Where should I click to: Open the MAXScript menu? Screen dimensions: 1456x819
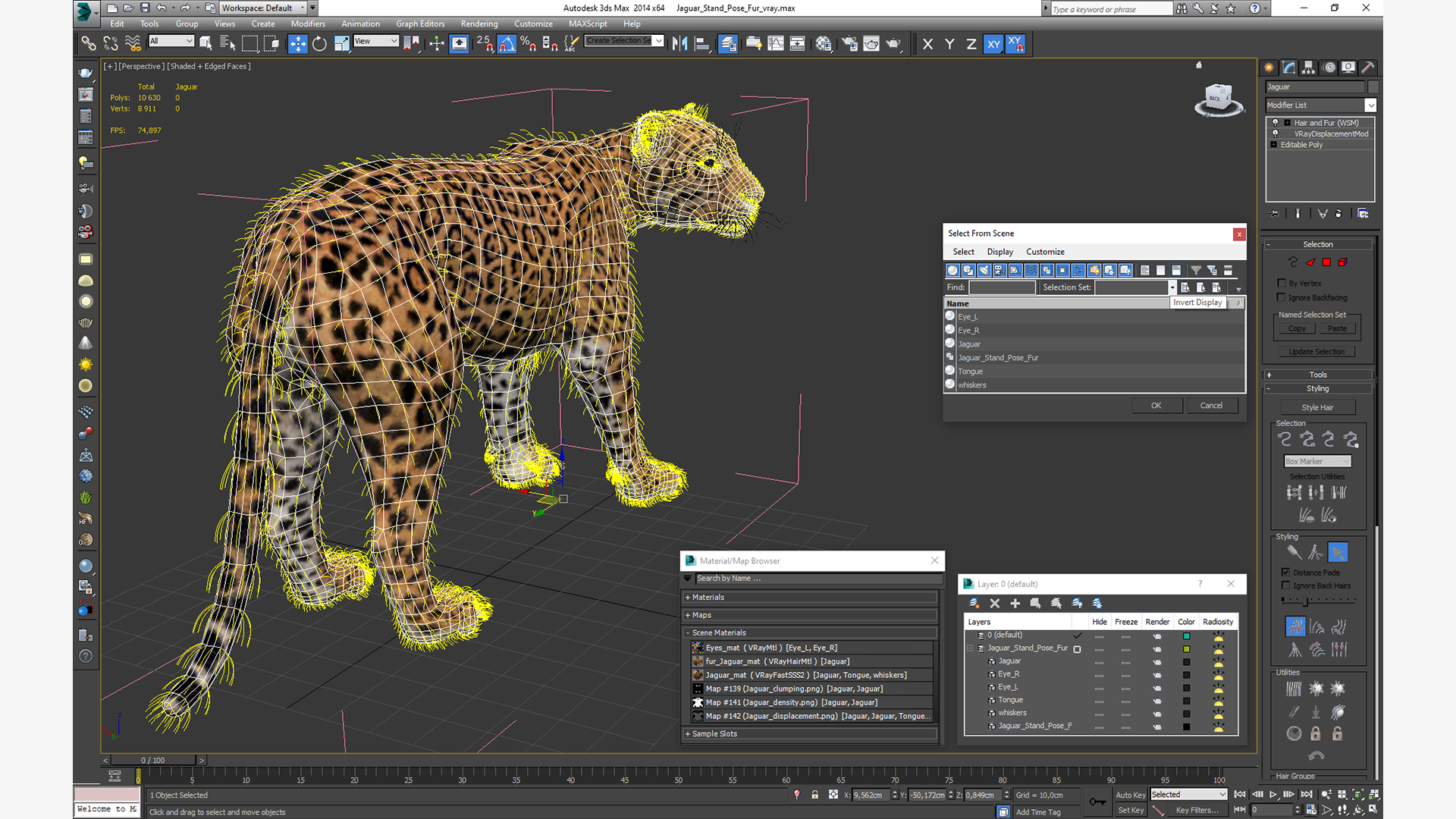(588, 24)
